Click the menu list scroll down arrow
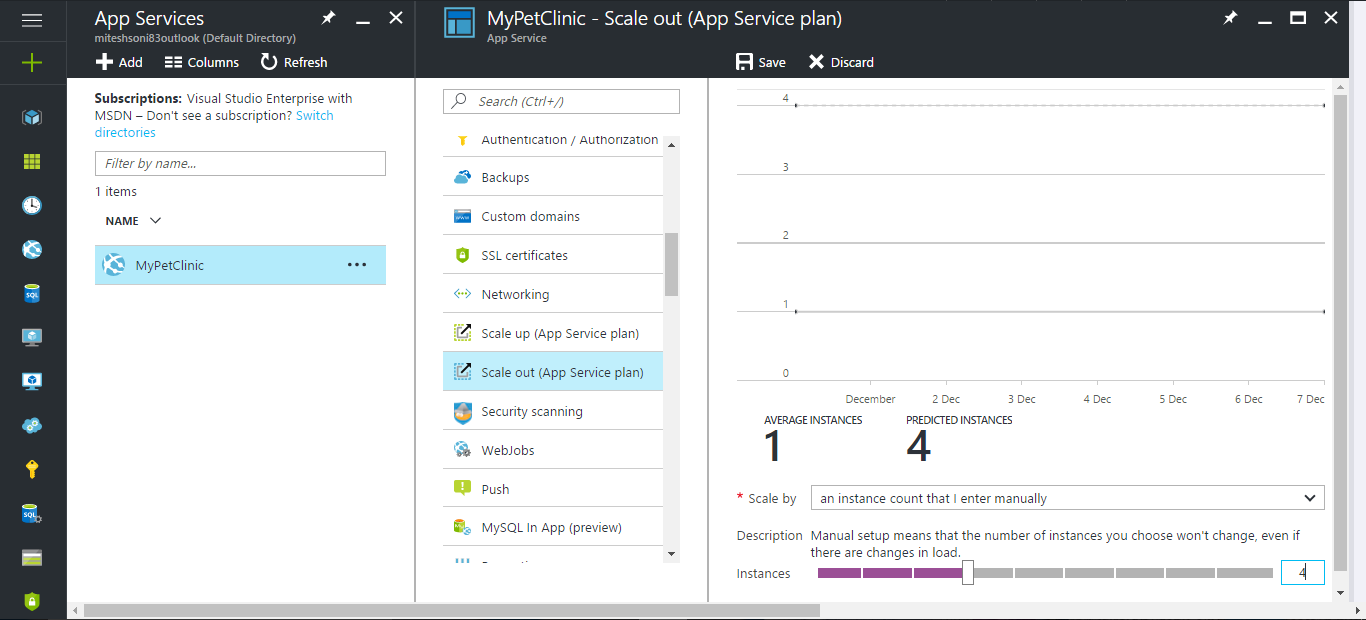 pyautogui.click(x=671, y=553)
